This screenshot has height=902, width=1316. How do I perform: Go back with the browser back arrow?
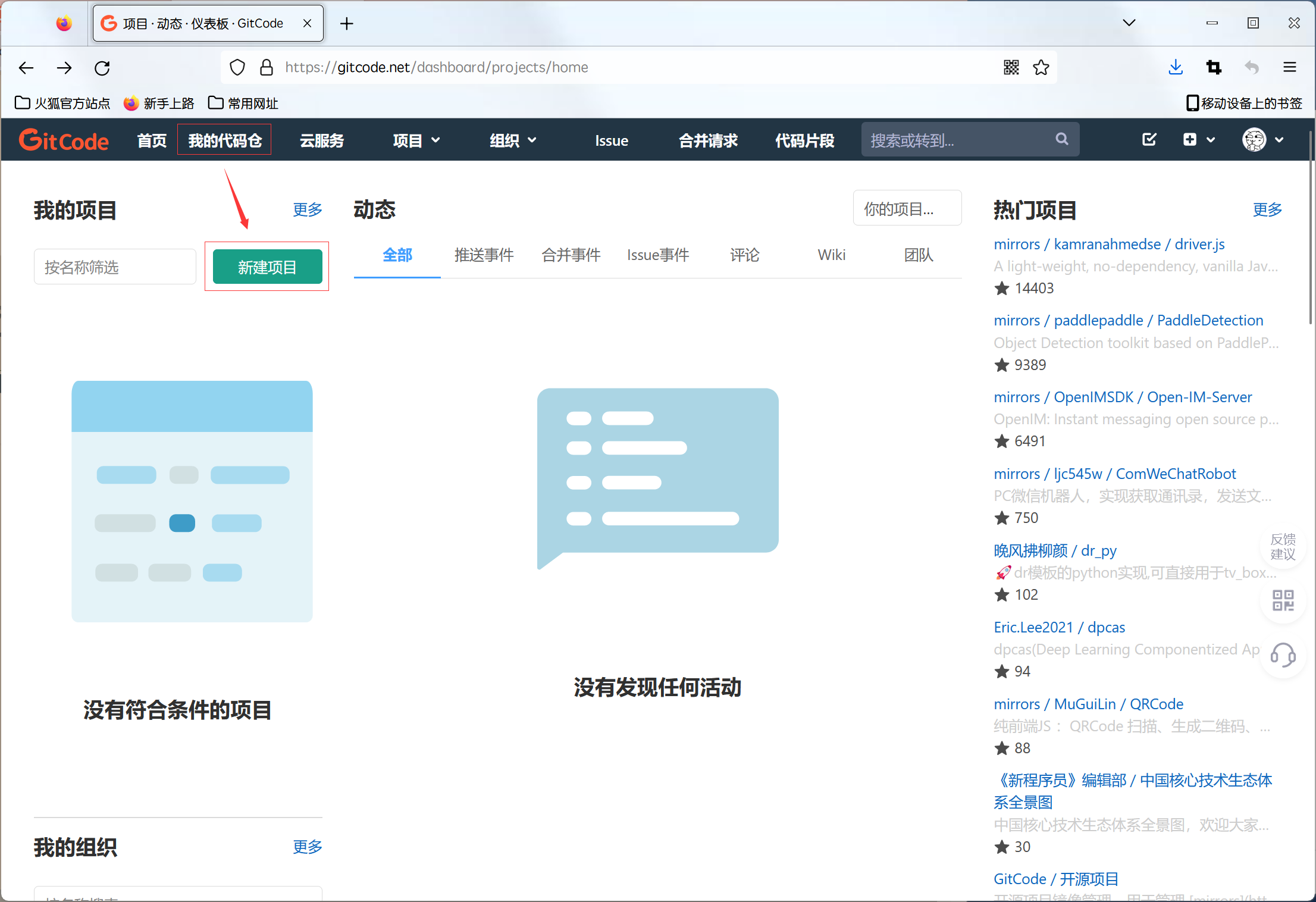tap(26, 68)
